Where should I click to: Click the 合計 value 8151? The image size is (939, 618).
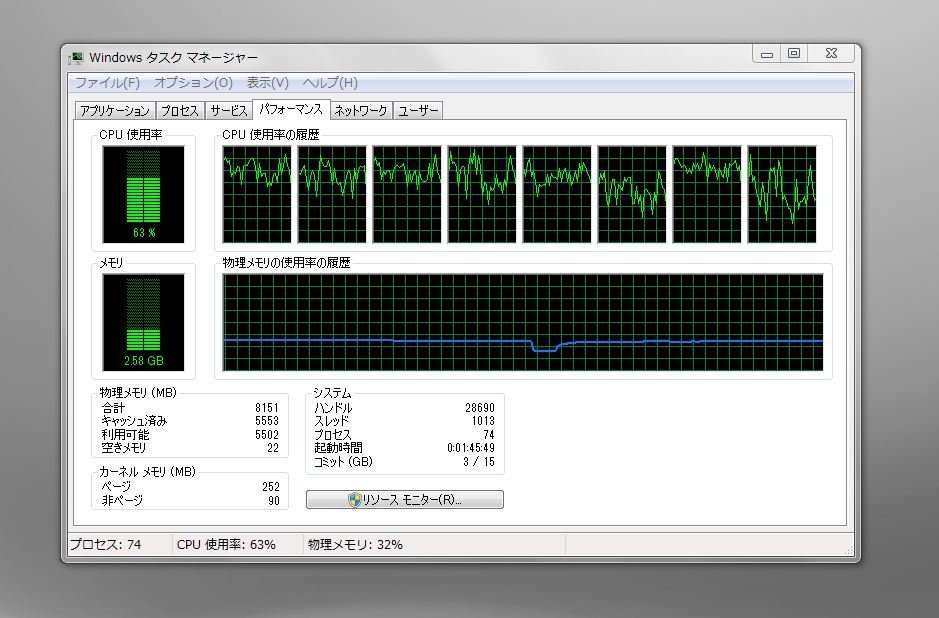point(266,408)
